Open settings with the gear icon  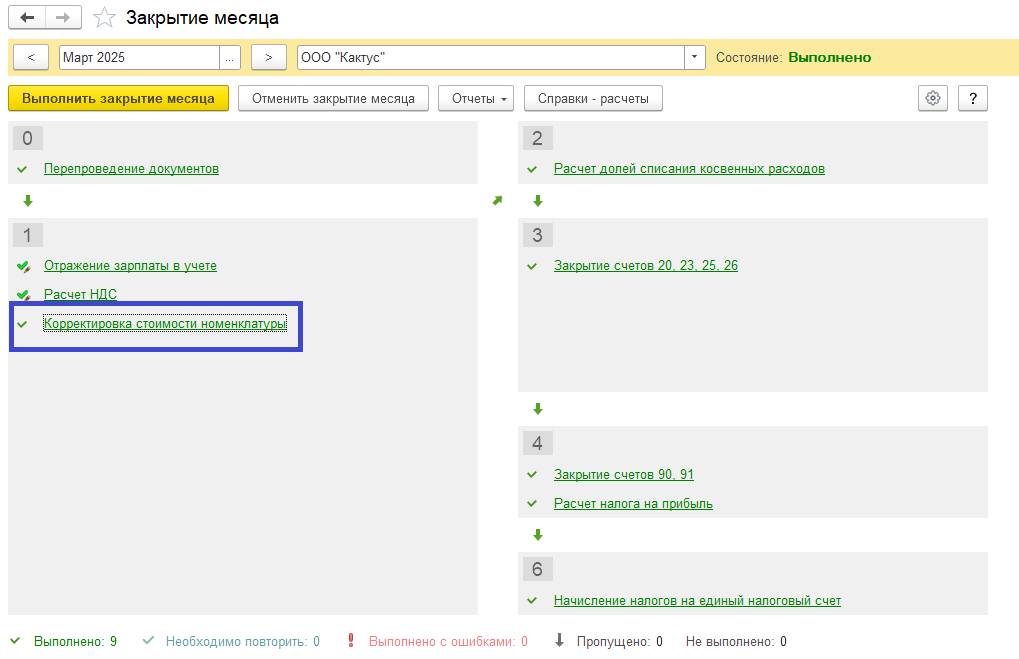point(933,98)
